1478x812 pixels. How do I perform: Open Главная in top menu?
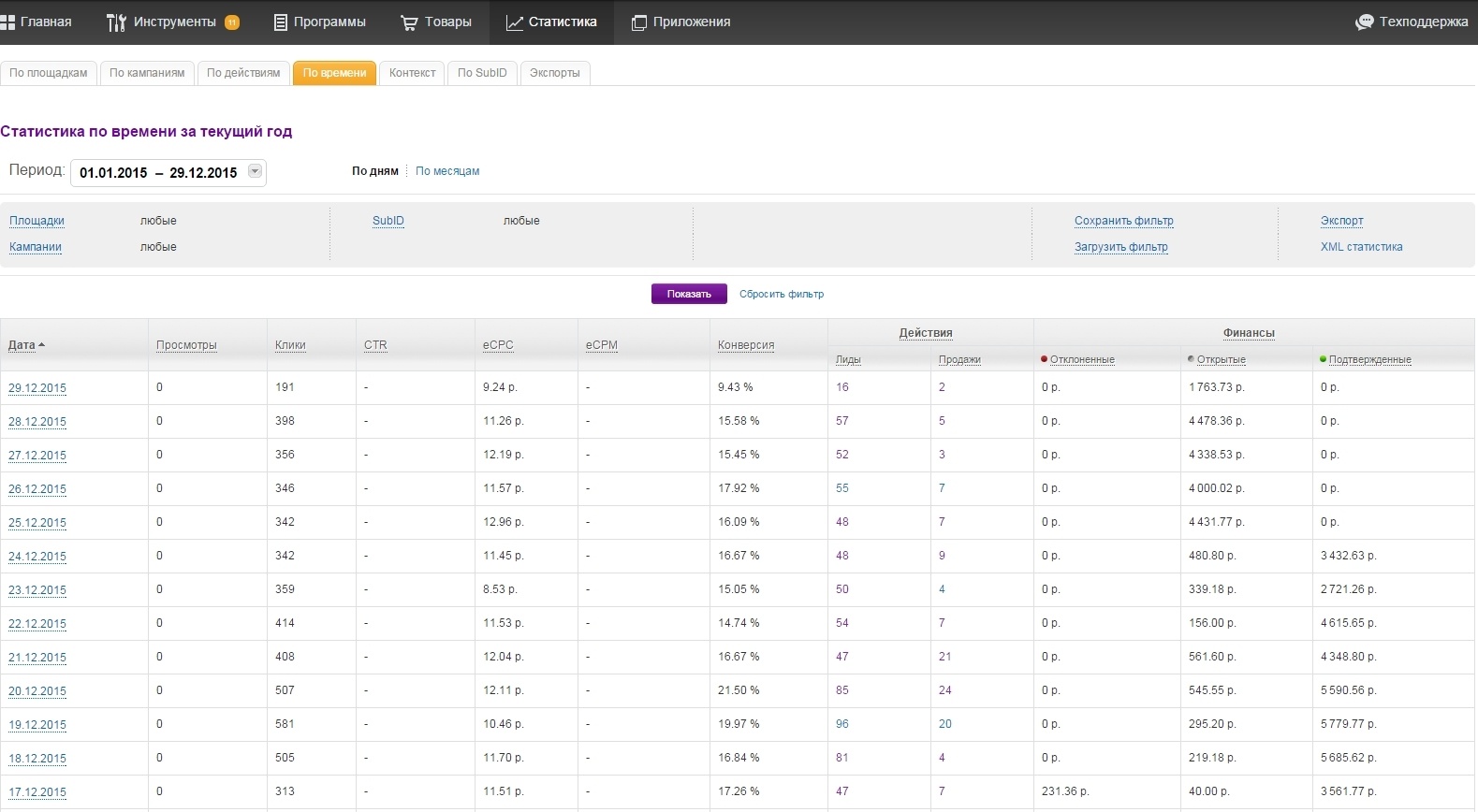pyautogui.click(x=46, y=22)
